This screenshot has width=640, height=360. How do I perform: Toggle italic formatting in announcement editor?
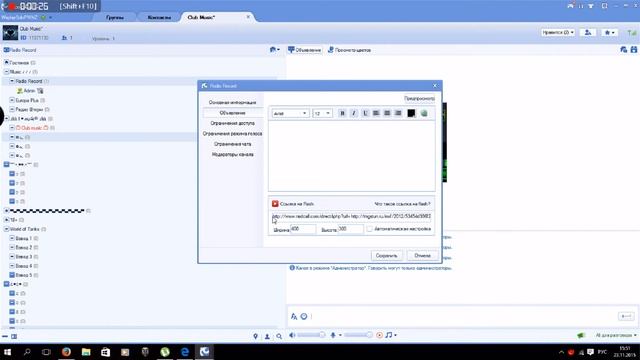click(353, 113)
